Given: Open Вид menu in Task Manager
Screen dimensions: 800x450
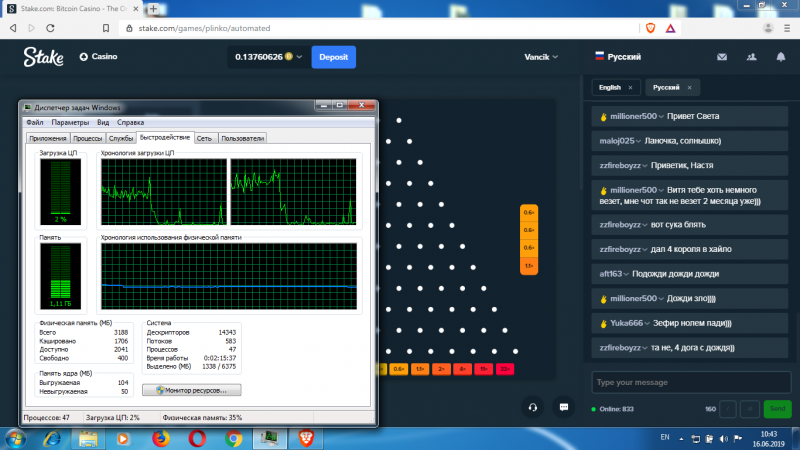Looking at the screenshot, I should (103, 122).
